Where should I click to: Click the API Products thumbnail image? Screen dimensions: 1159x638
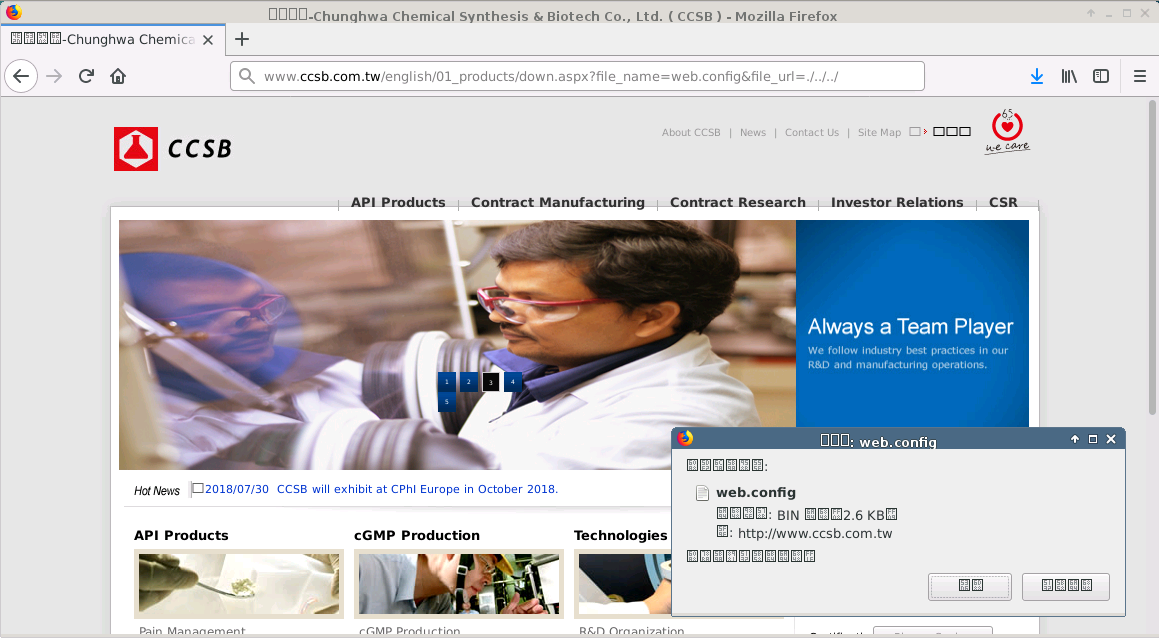[x=239, y=584]
